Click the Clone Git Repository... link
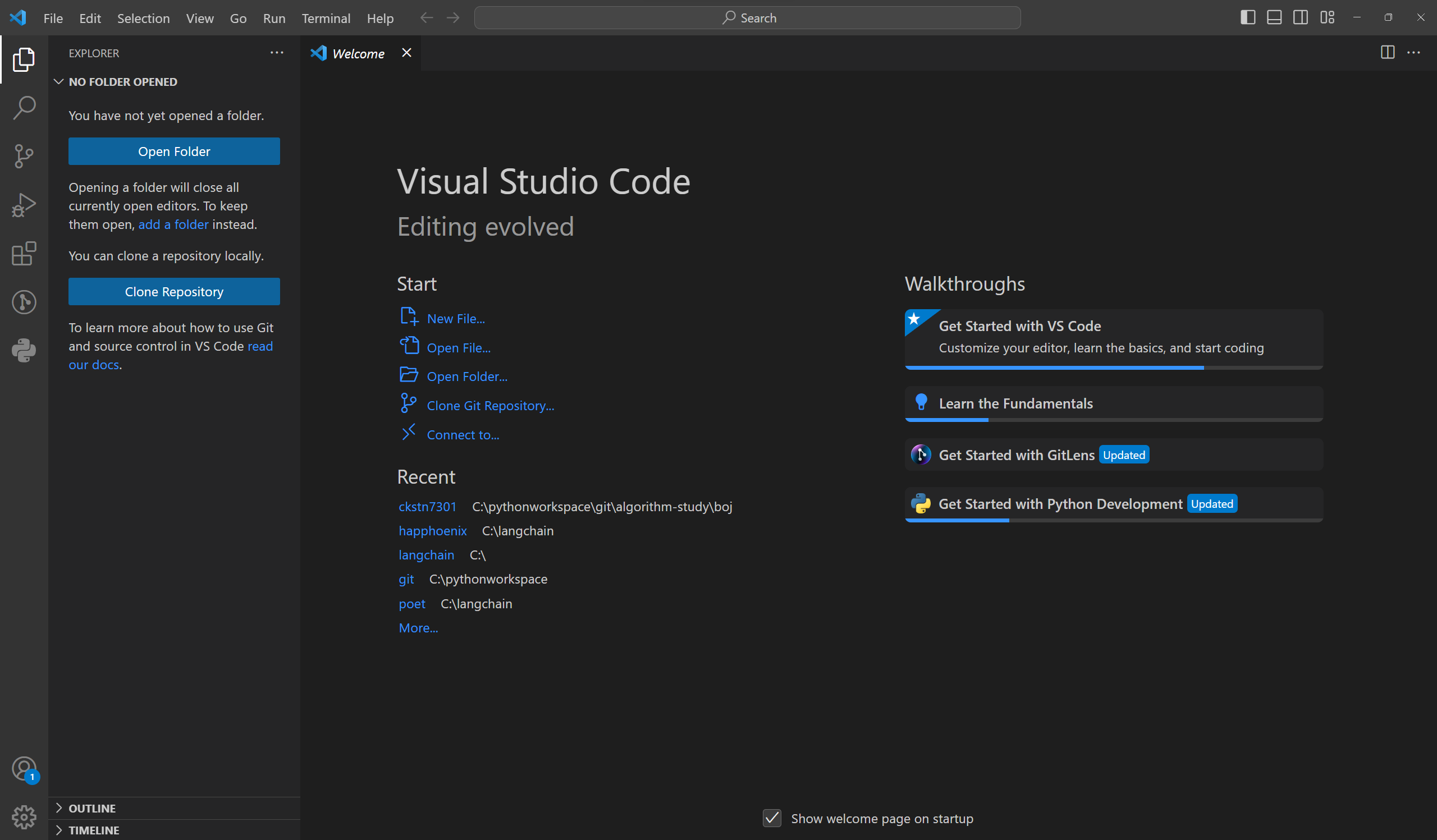The image size is (1437, 840). [x=491, y=405]
